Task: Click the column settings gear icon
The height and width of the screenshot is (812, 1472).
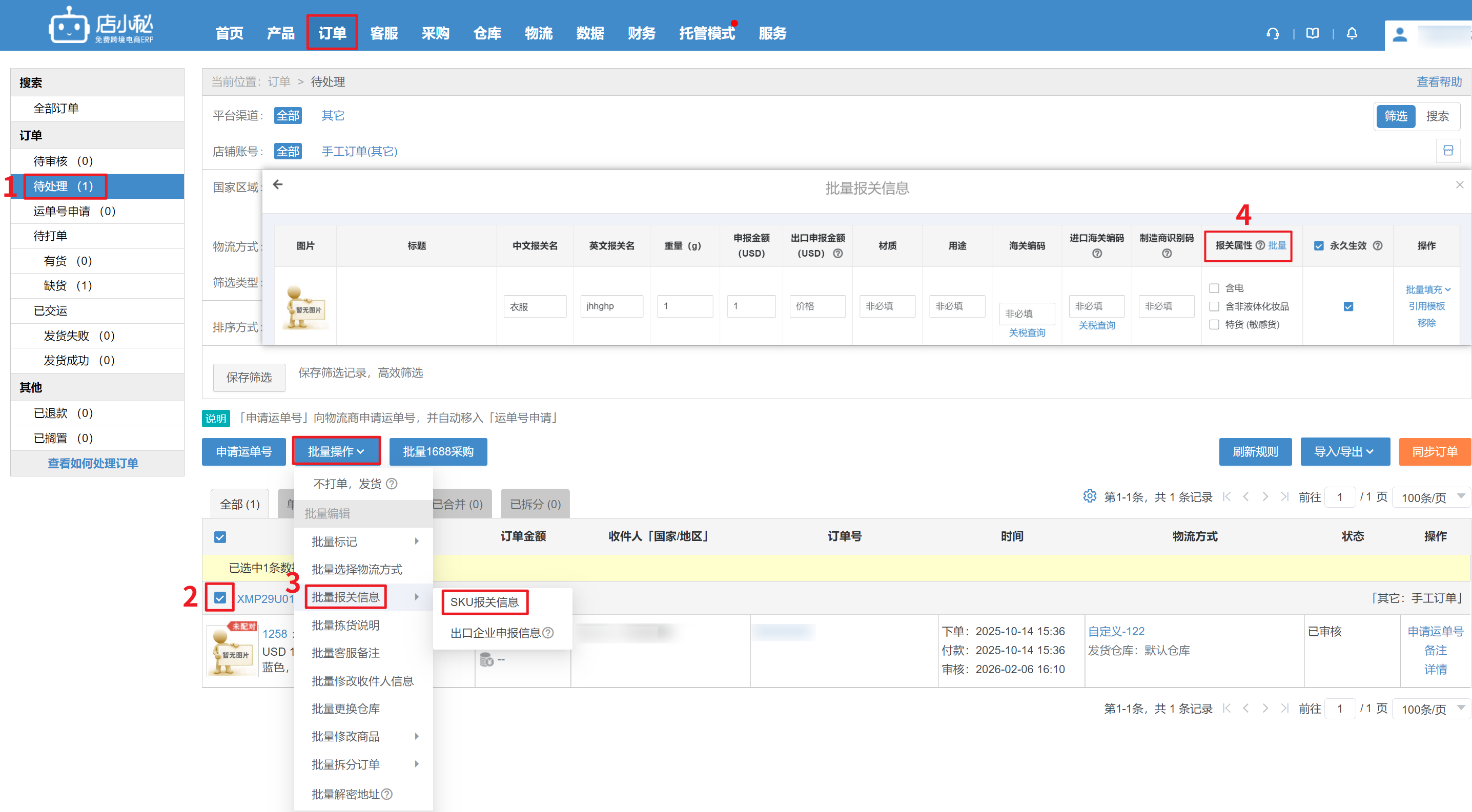Action: [1089, 495]
